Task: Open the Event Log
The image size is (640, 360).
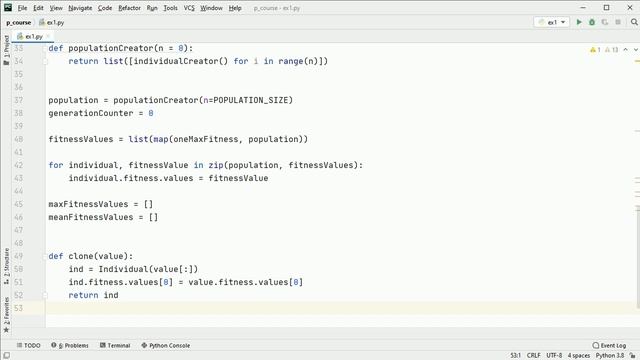Action: (609, 345)
